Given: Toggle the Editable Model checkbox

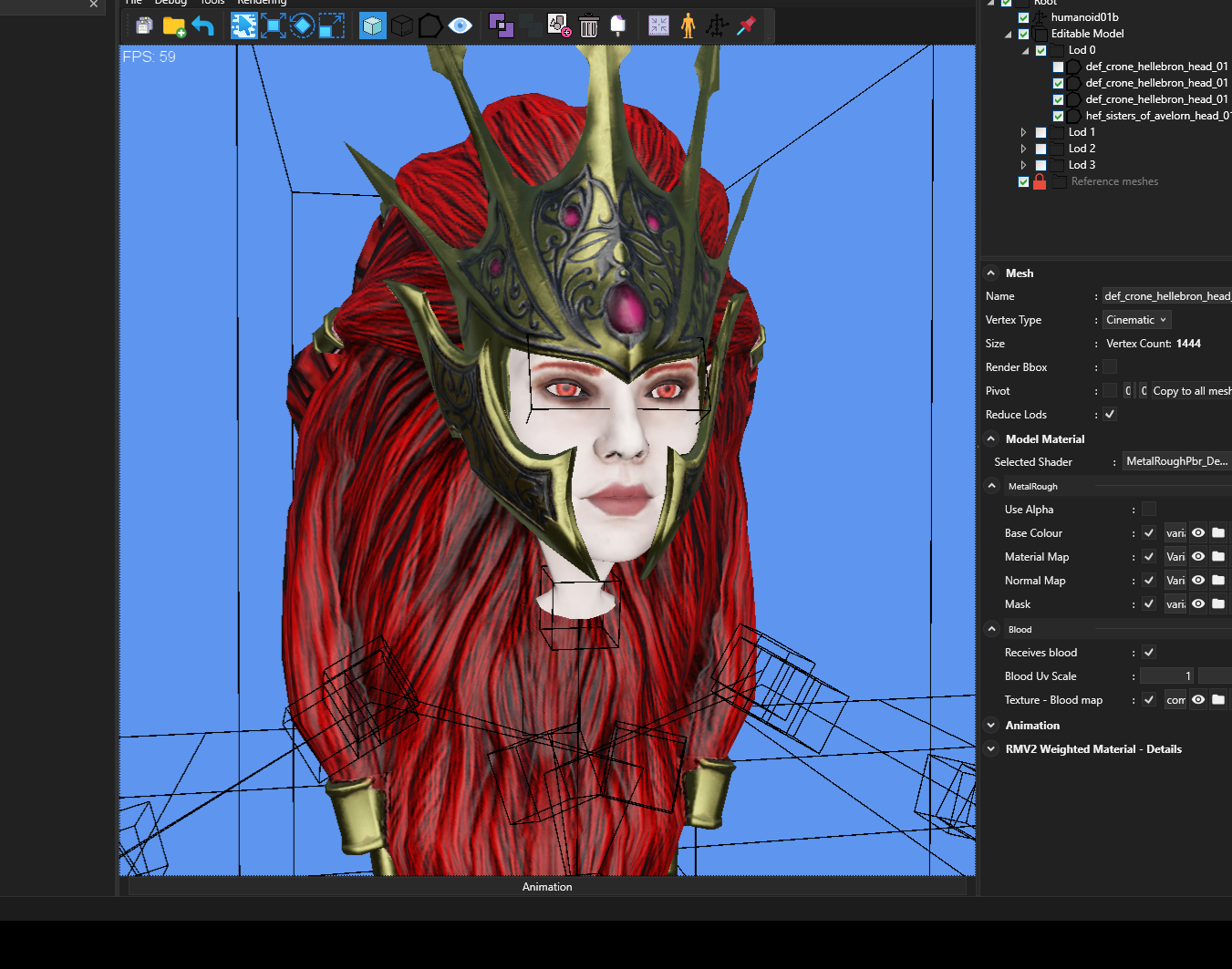Looking at the screenshot, I should point(1023,34).
